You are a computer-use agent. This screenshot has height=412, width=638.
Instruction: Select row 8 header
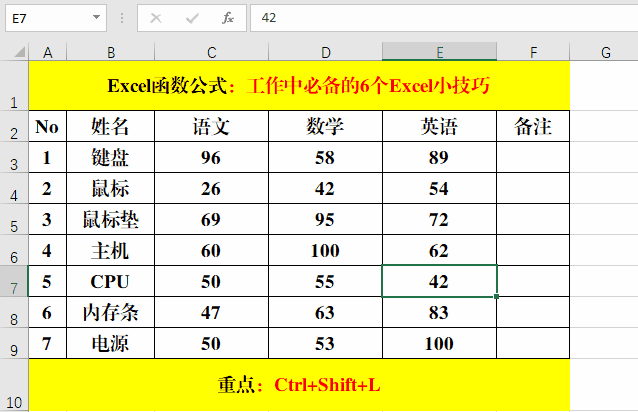(14, 312)
